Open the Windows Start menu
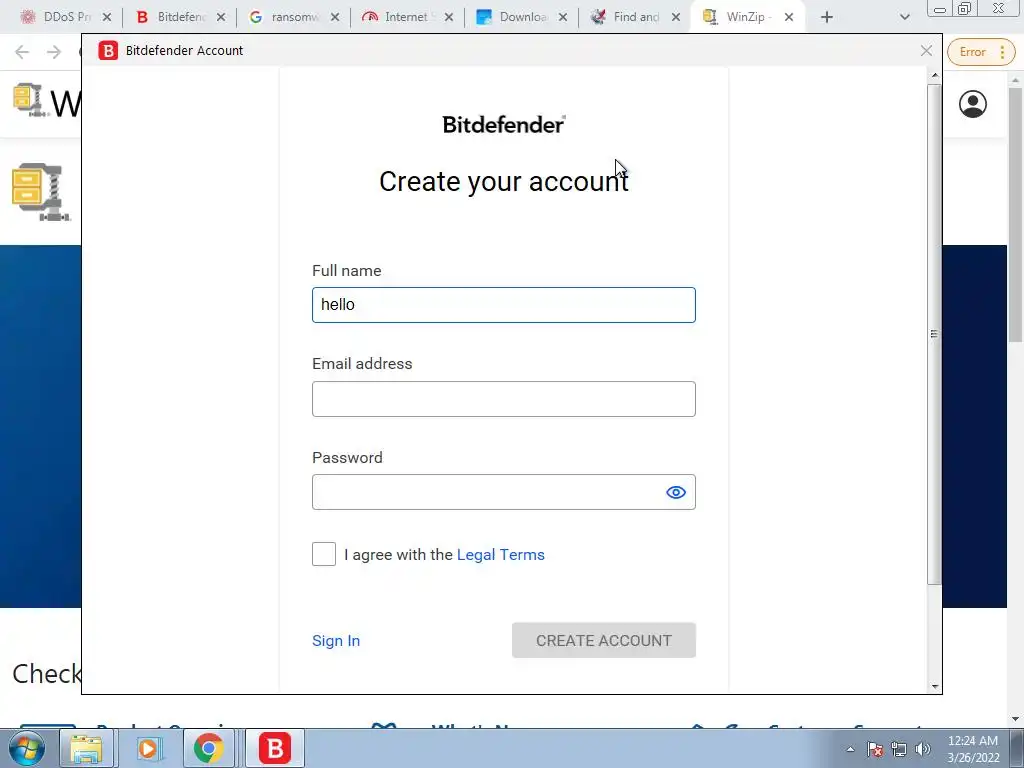 pos(26,748)
